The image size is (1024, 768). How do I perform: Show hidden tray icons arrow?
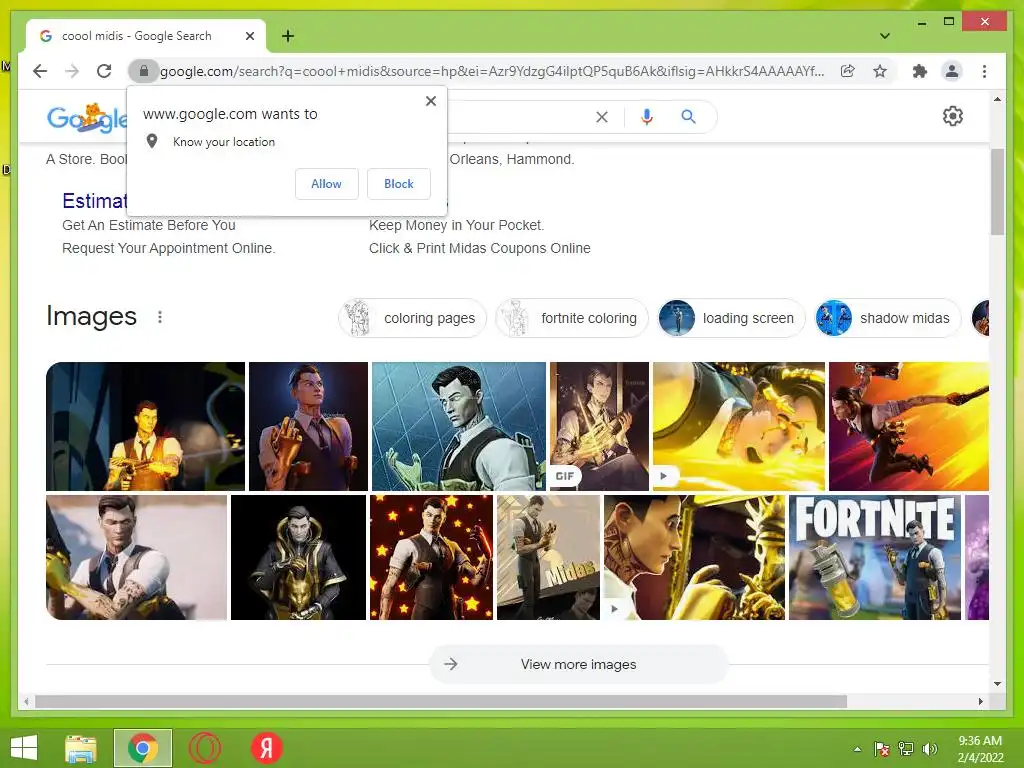tap(857, 749)
